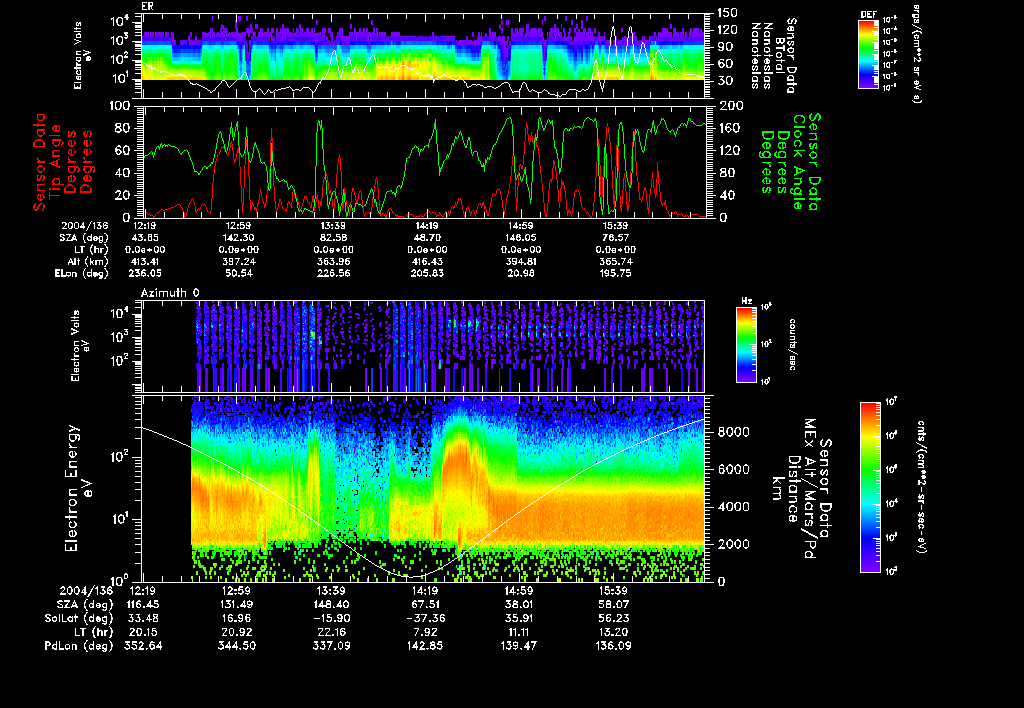
Task: Click the altitude value 416.43
Action: (x=427, y=262)
